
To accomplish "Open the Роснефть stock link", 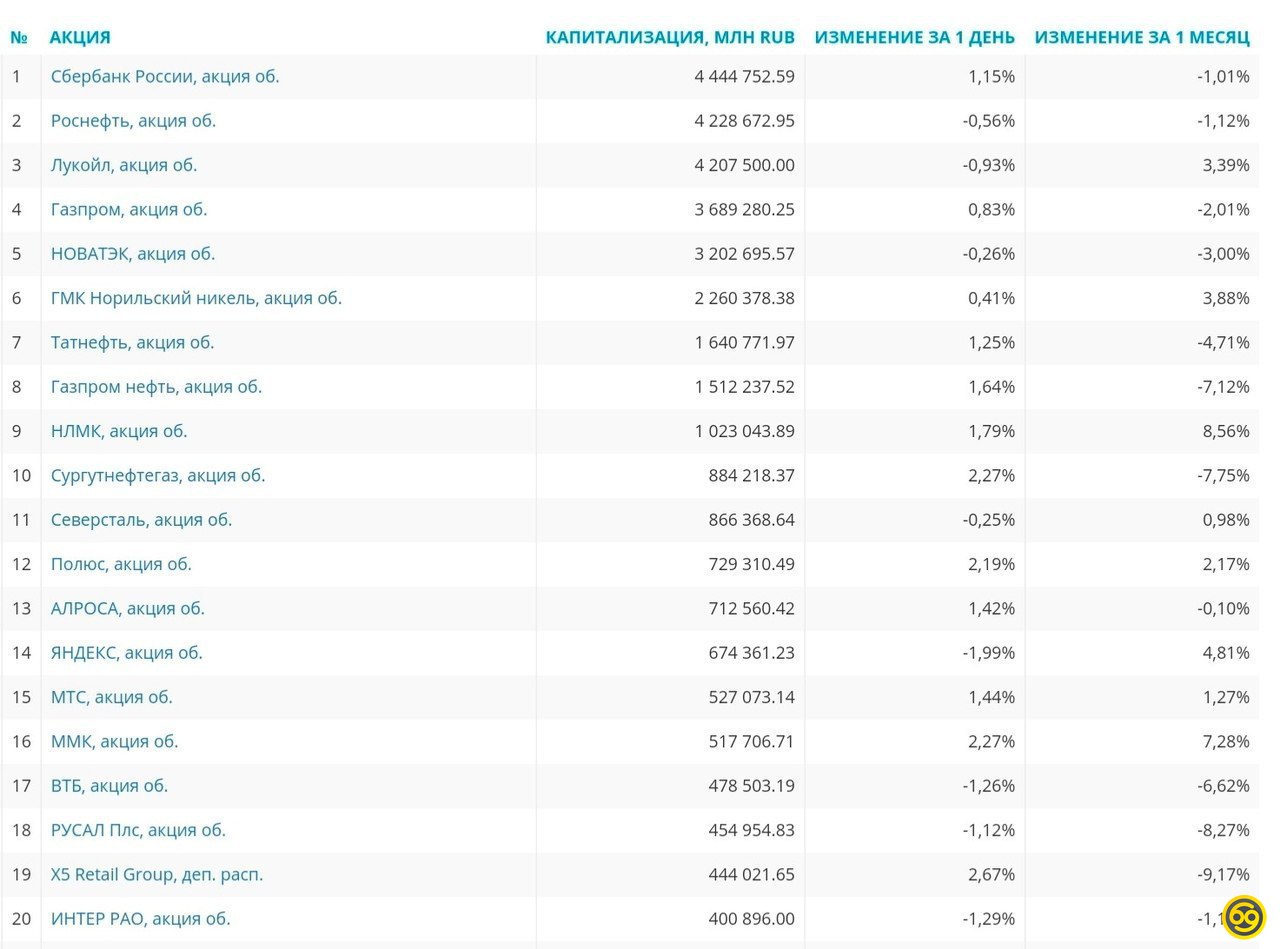I will (133, 121).
